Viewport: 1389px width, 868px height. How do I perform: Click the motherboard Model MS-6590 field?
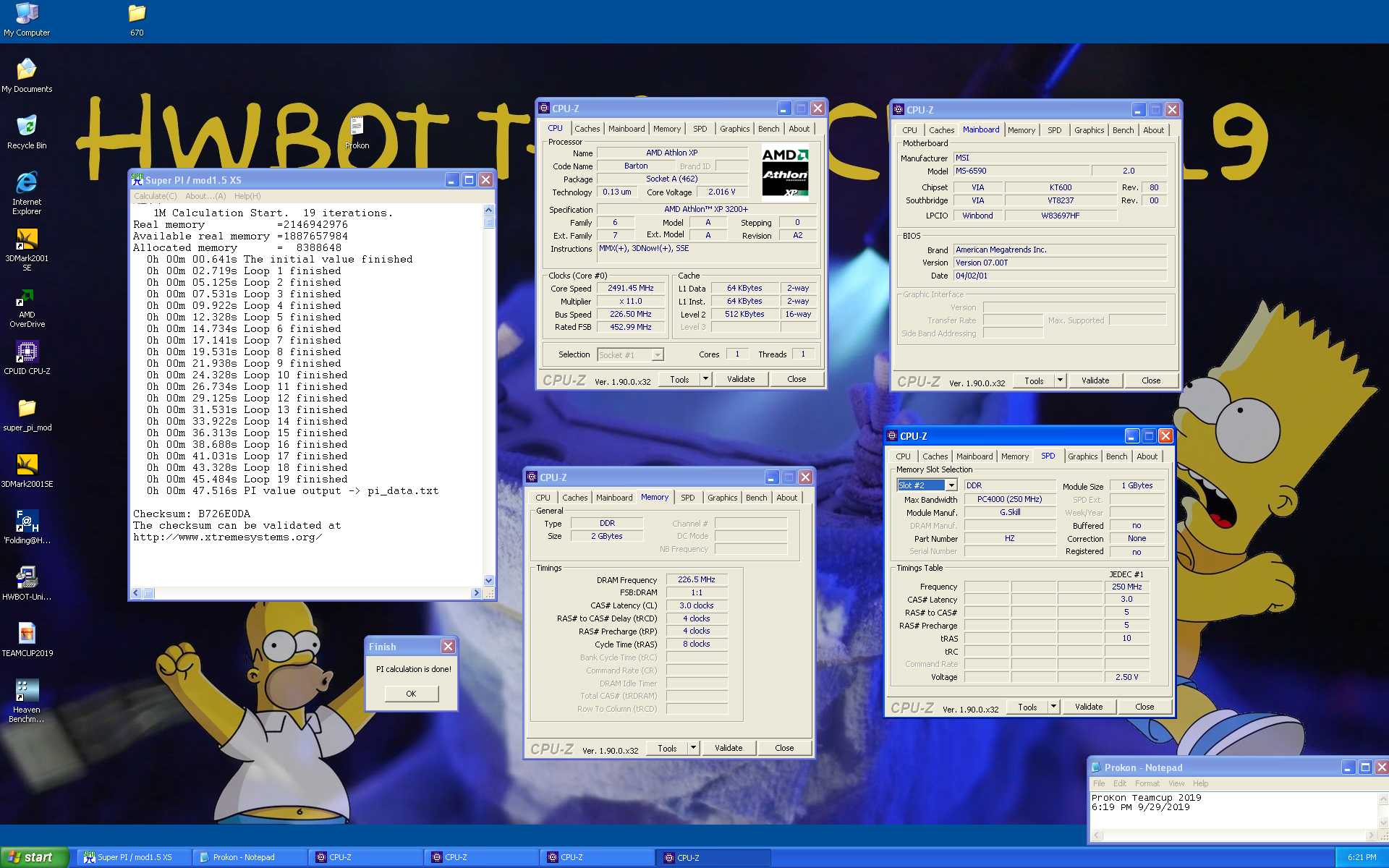pos(1021,171)
